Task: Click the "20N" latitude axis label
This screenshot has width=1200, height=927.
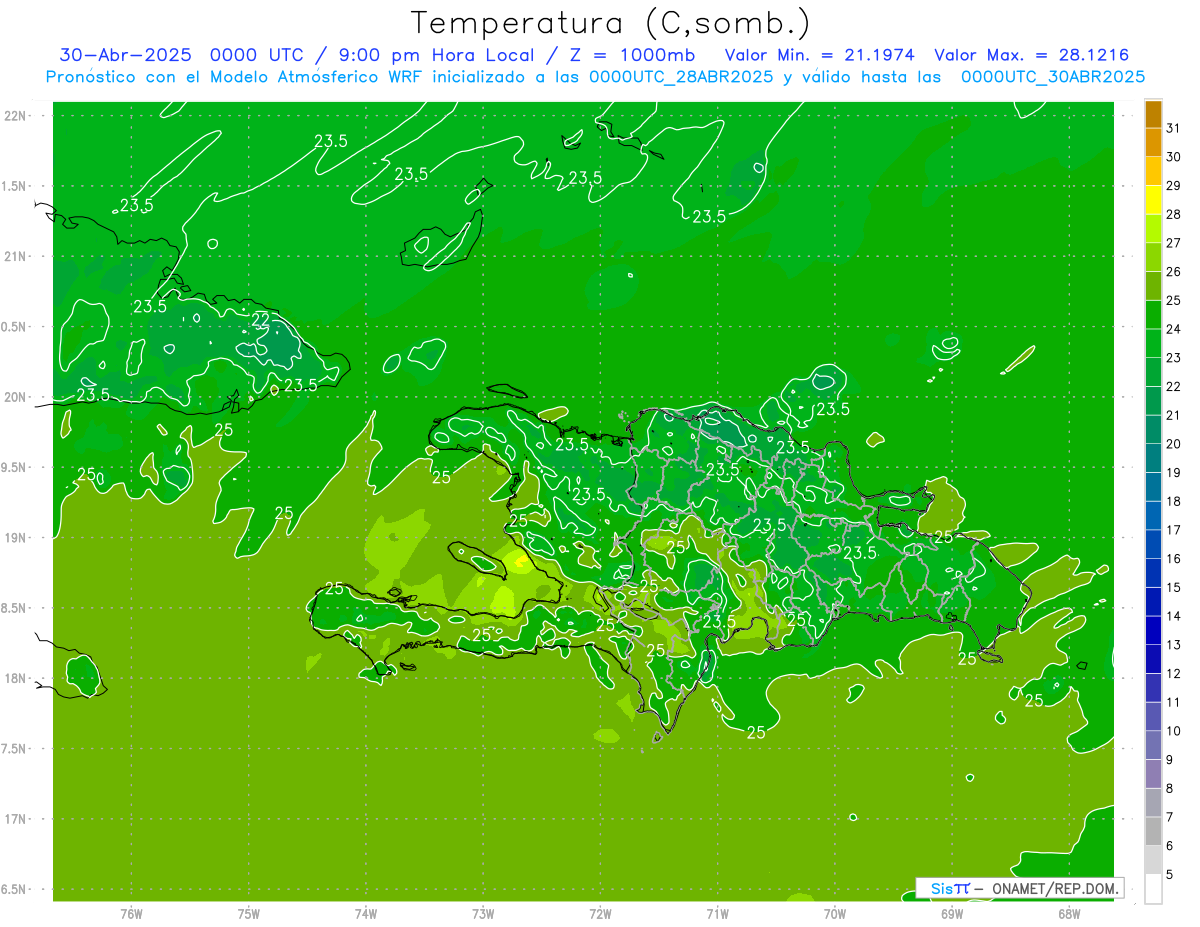Action: pyautogui.click(x=16, y=397)
